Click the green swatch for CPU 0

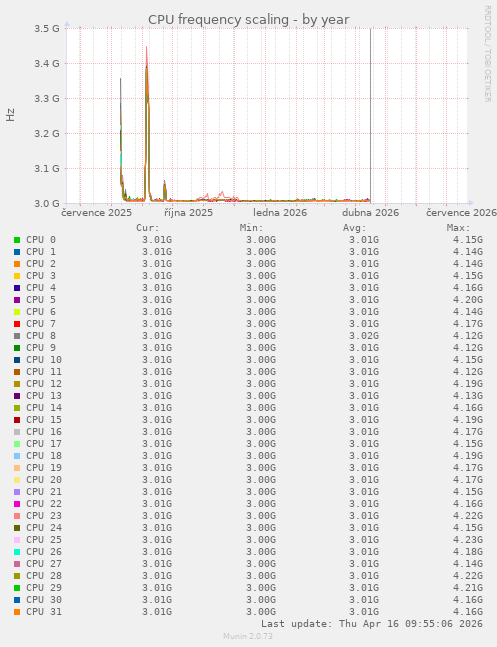coord(17,240)
